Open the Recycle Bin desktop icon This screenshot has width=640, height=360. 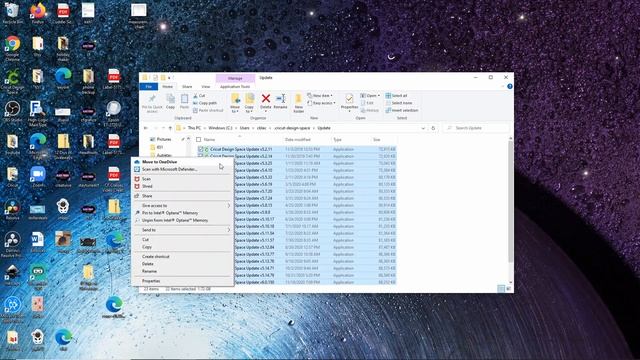pos(12,13)
